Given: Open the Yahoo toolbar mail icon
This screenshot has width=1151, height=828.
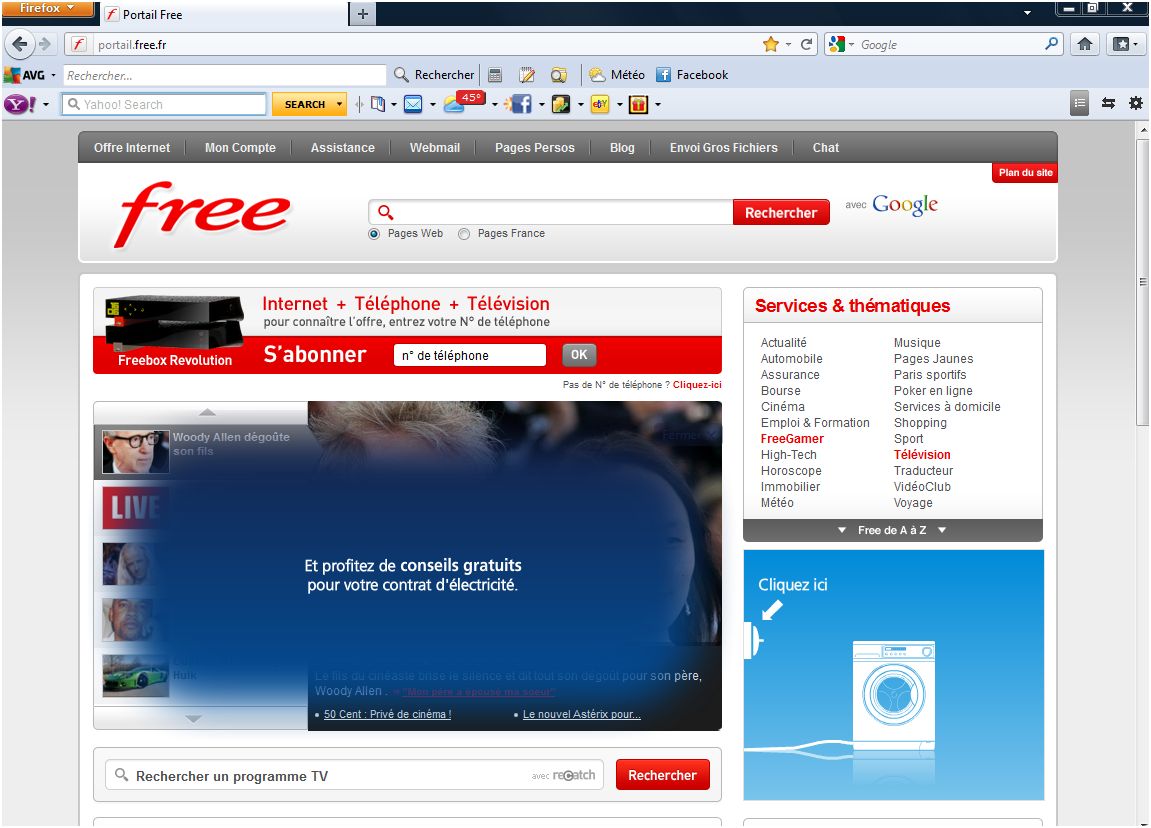Looking at the screenshot, I should (413, 104).
